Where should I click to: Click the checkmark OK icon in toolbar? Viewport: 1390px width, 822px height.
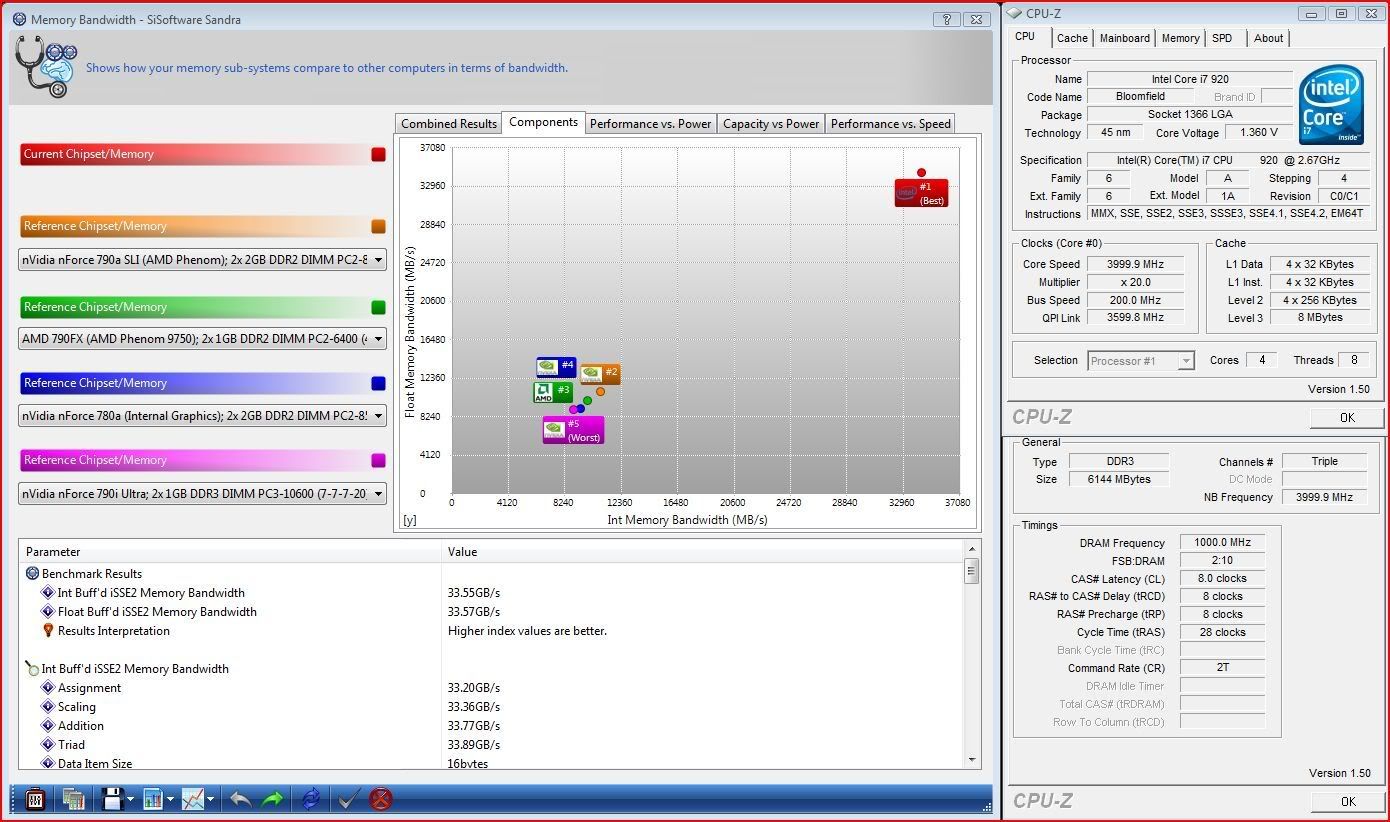tap(348, 799)
